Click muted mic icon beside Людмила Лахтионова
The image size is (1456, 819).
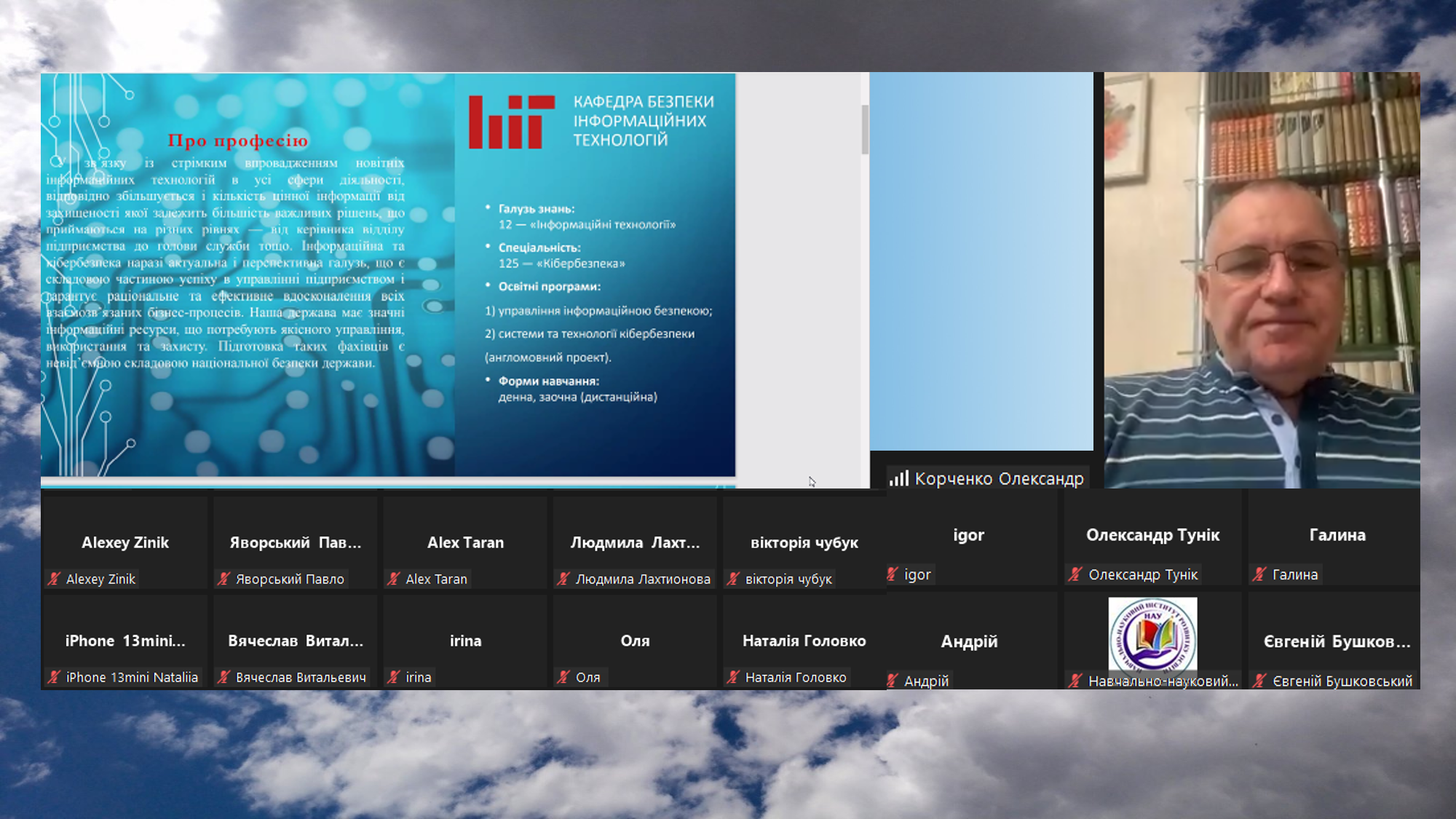563,579
